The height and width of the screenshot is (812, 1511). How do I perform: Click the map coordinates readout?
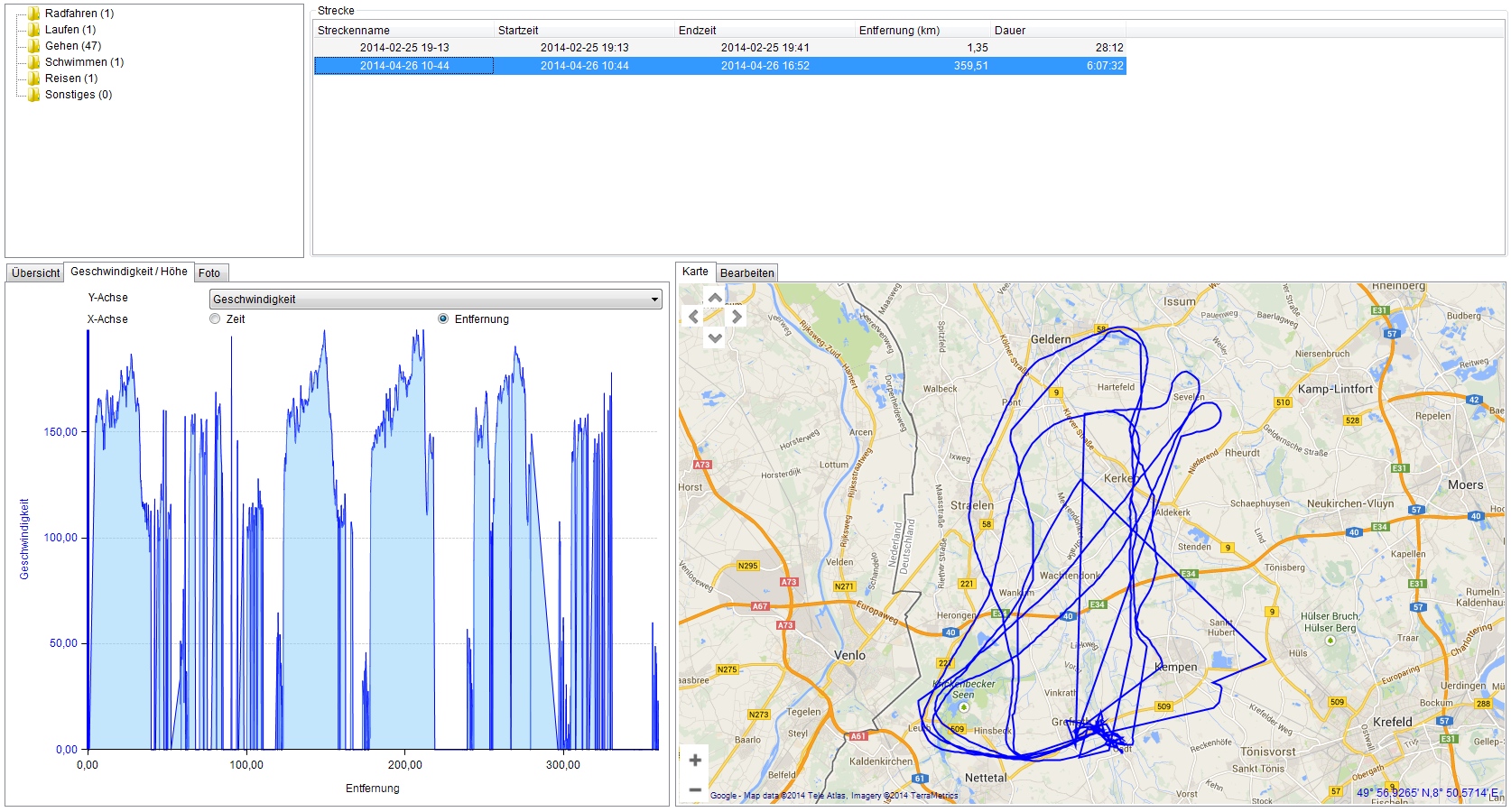1428,793
